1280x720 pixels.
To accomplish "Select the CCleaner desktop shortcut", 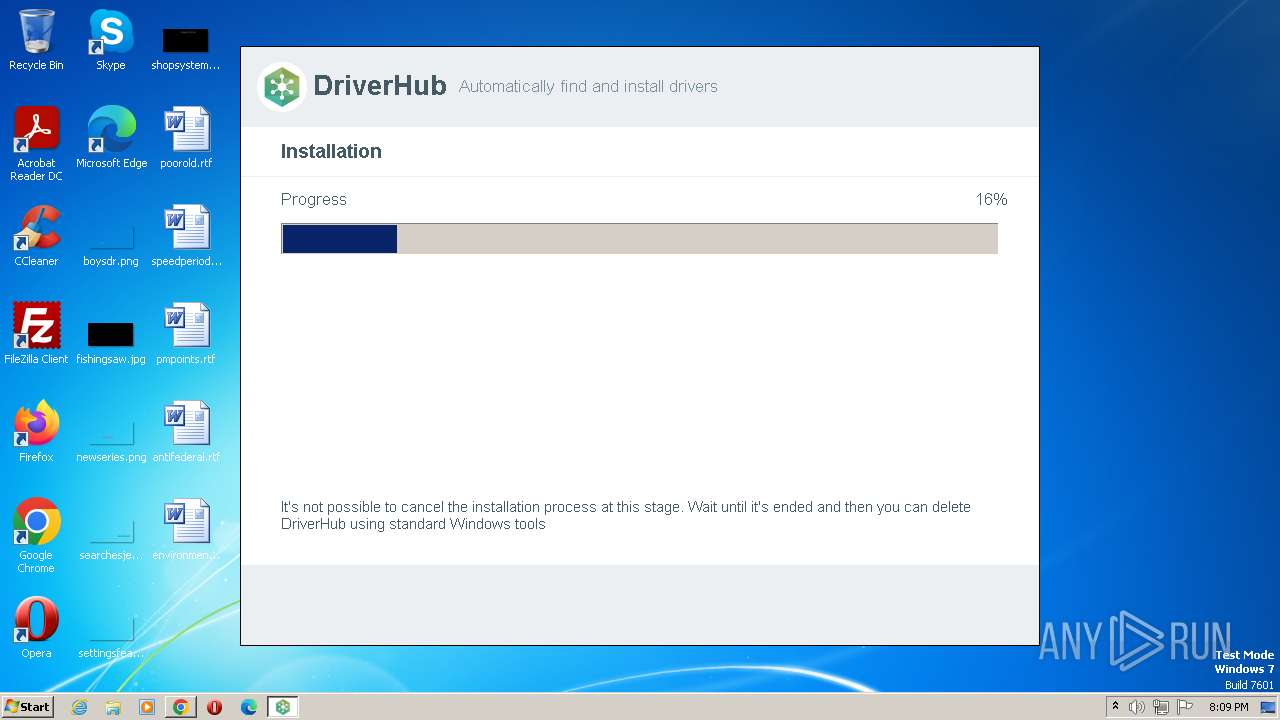I will click(x=36, y=235).
